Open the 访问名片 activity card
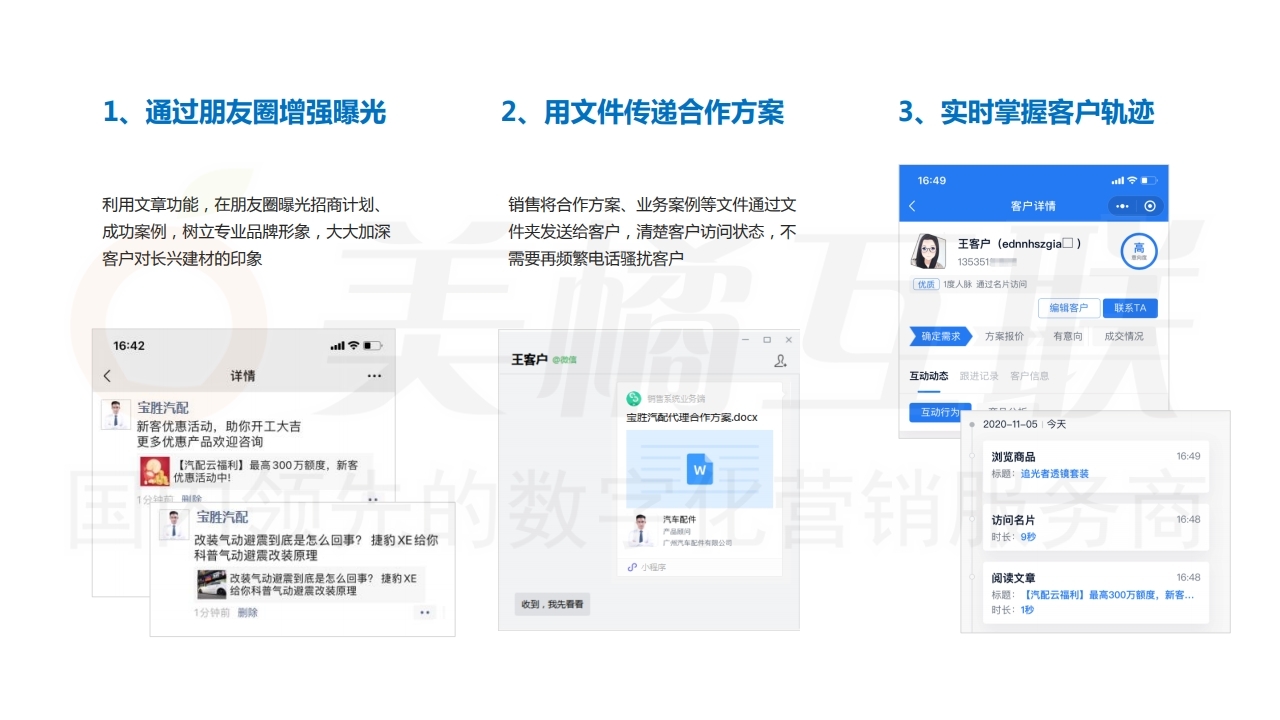1280x720 pixels. tap(1096, 528)
